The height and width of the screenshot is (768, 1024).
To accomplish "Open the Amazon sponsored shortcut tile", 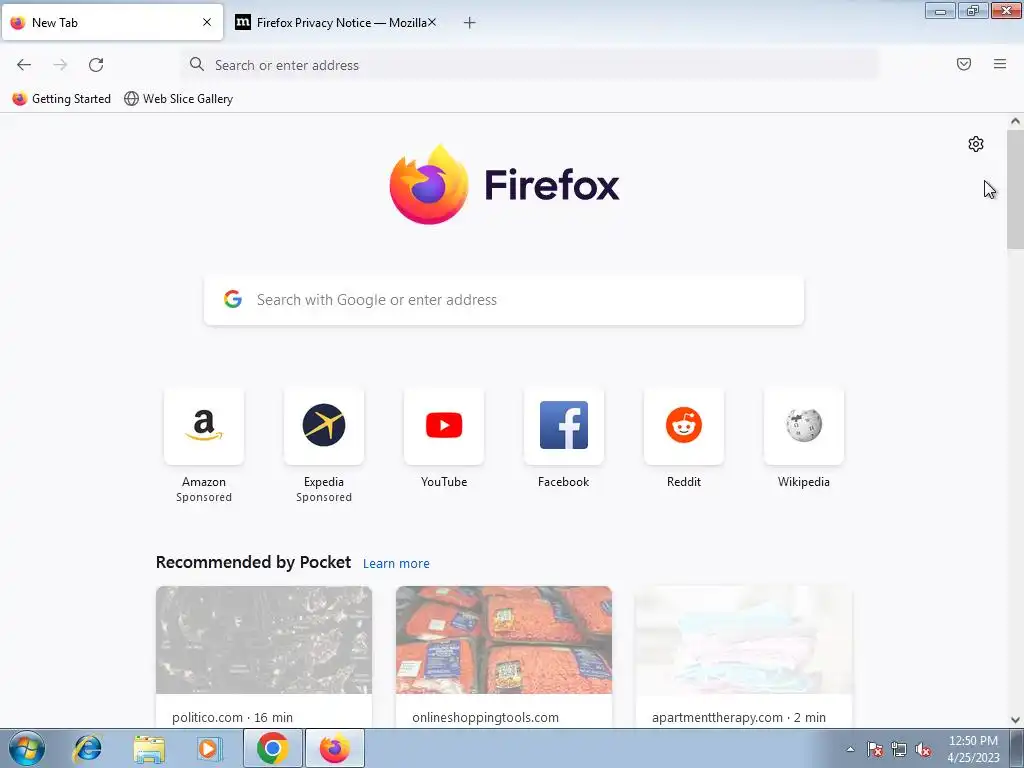I will coord(204,426).
